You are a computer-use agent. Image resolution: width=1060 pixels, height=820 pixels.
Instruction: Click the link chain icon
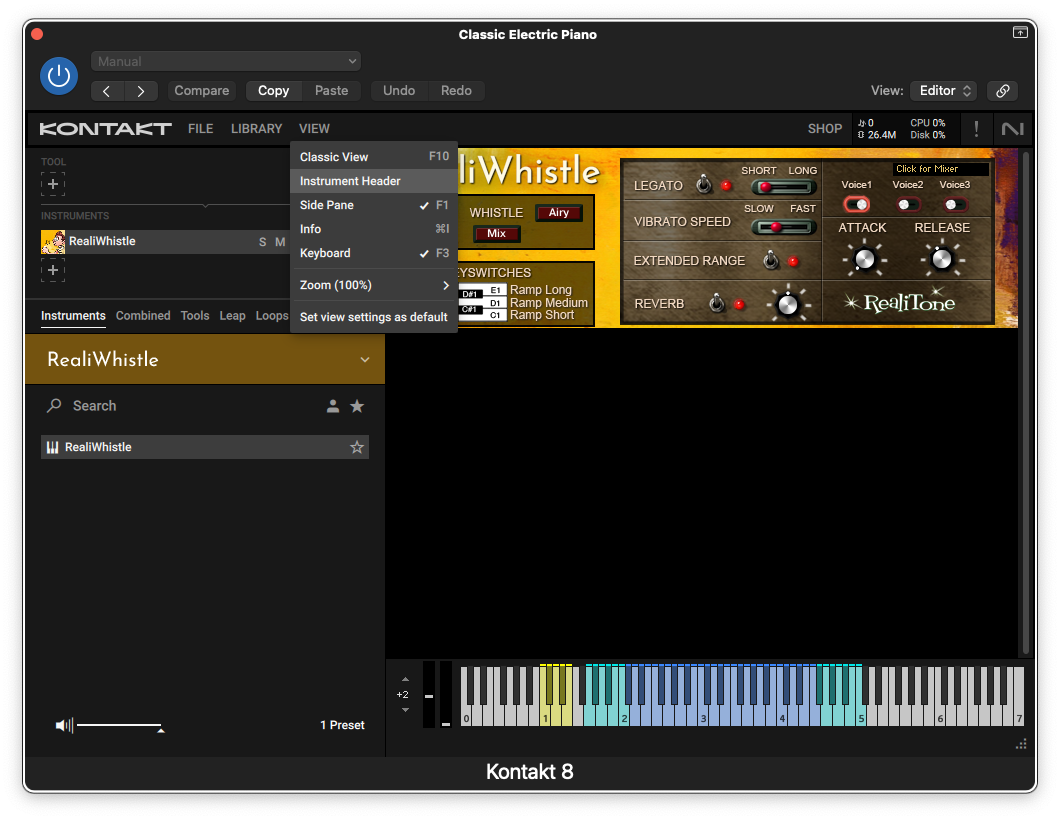(1003, 91)
